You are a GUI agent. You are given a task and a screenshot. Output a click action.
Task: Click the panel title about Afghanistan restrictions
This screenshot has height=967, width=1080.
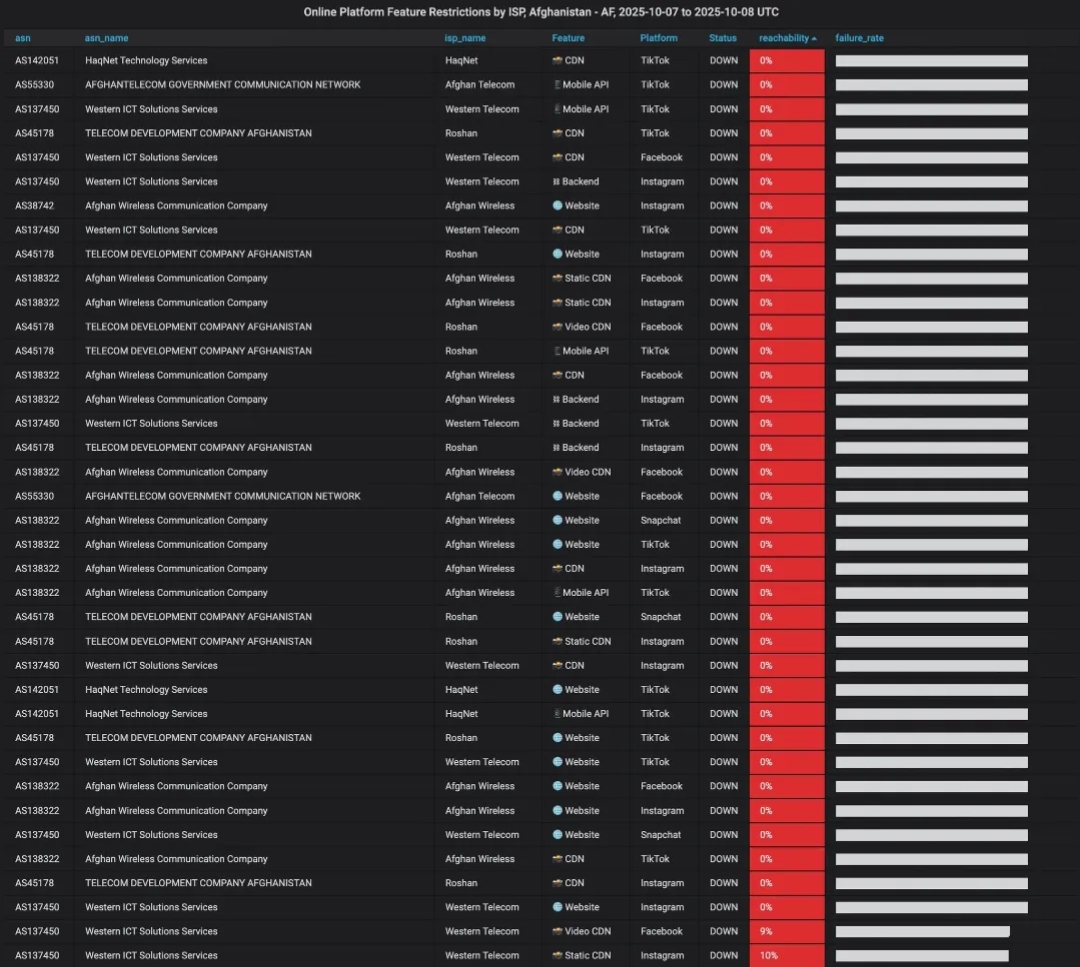pos(540,13)
